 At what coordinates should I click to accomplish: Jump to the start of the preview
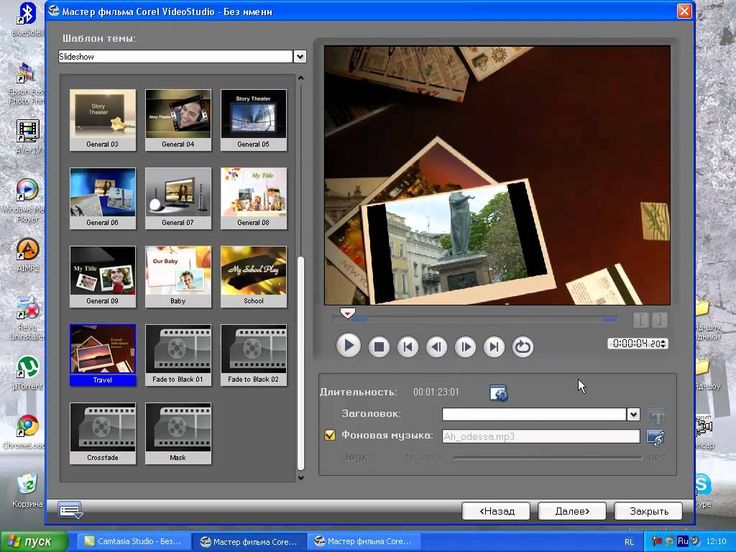(x=407, y=347)
